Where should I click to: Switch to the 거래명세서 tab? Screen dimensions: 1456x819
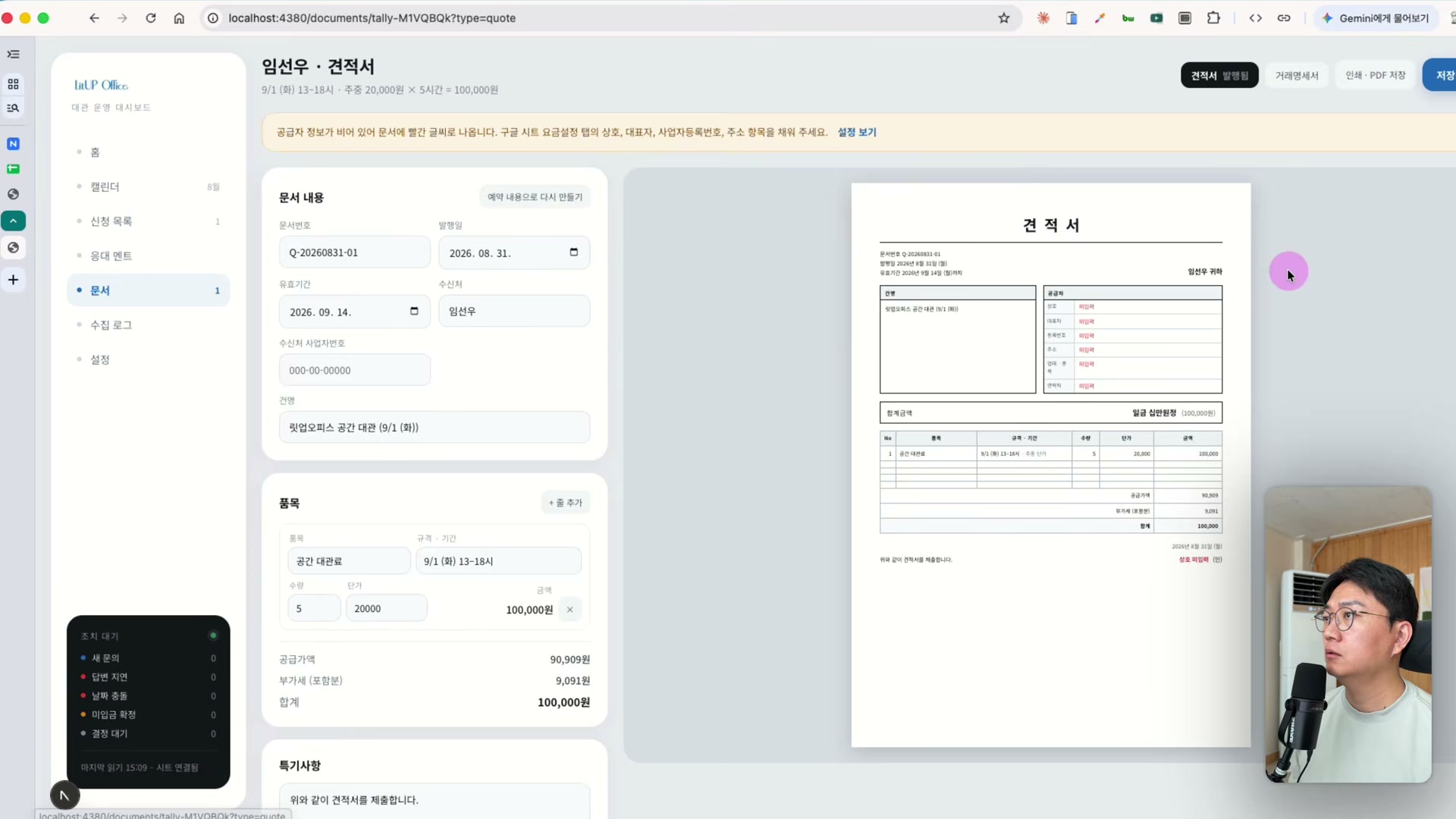tap(1297, 75)
